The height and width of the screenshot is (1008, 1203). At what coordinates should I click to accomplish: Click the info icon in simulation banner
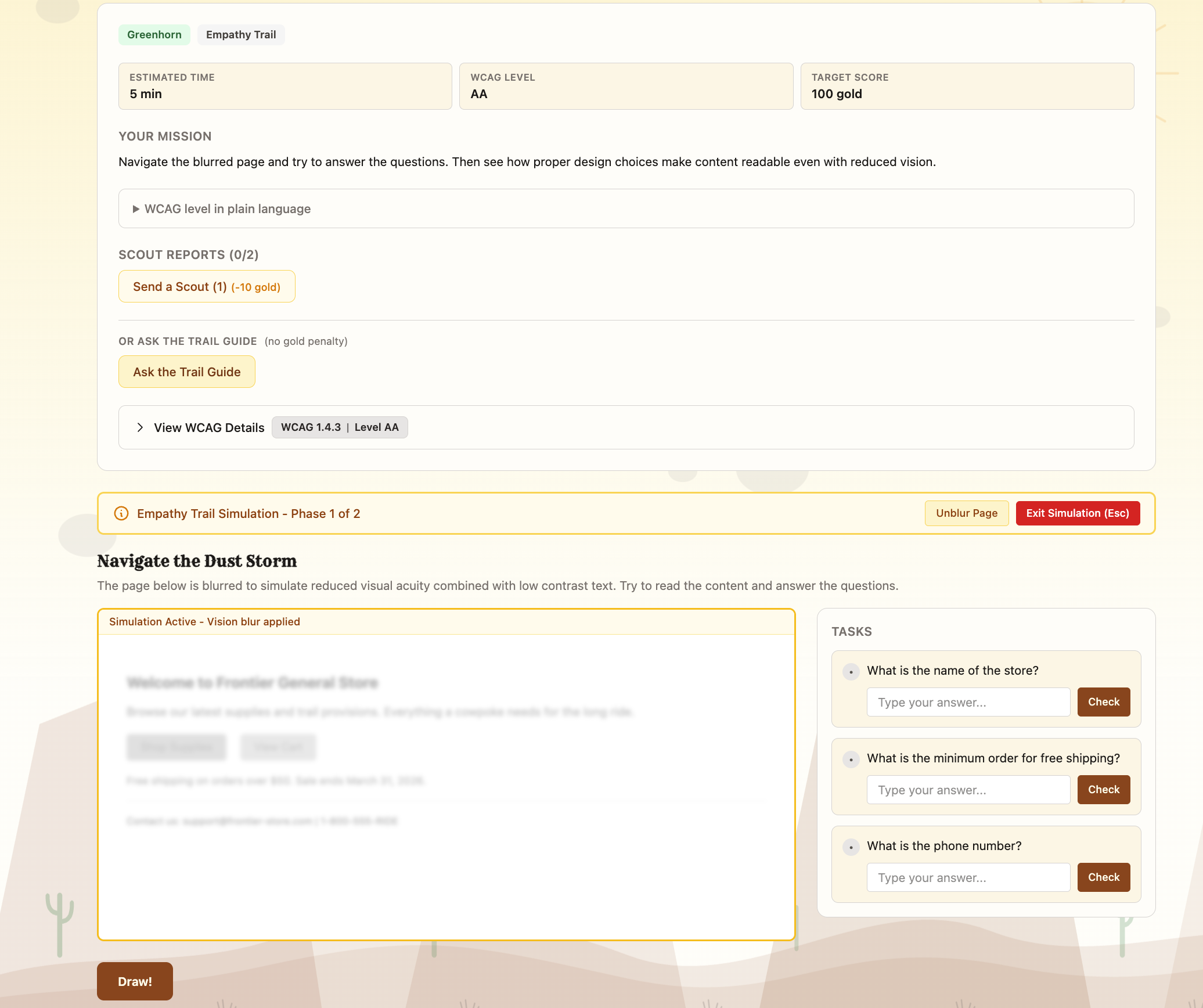pos(121,513)
